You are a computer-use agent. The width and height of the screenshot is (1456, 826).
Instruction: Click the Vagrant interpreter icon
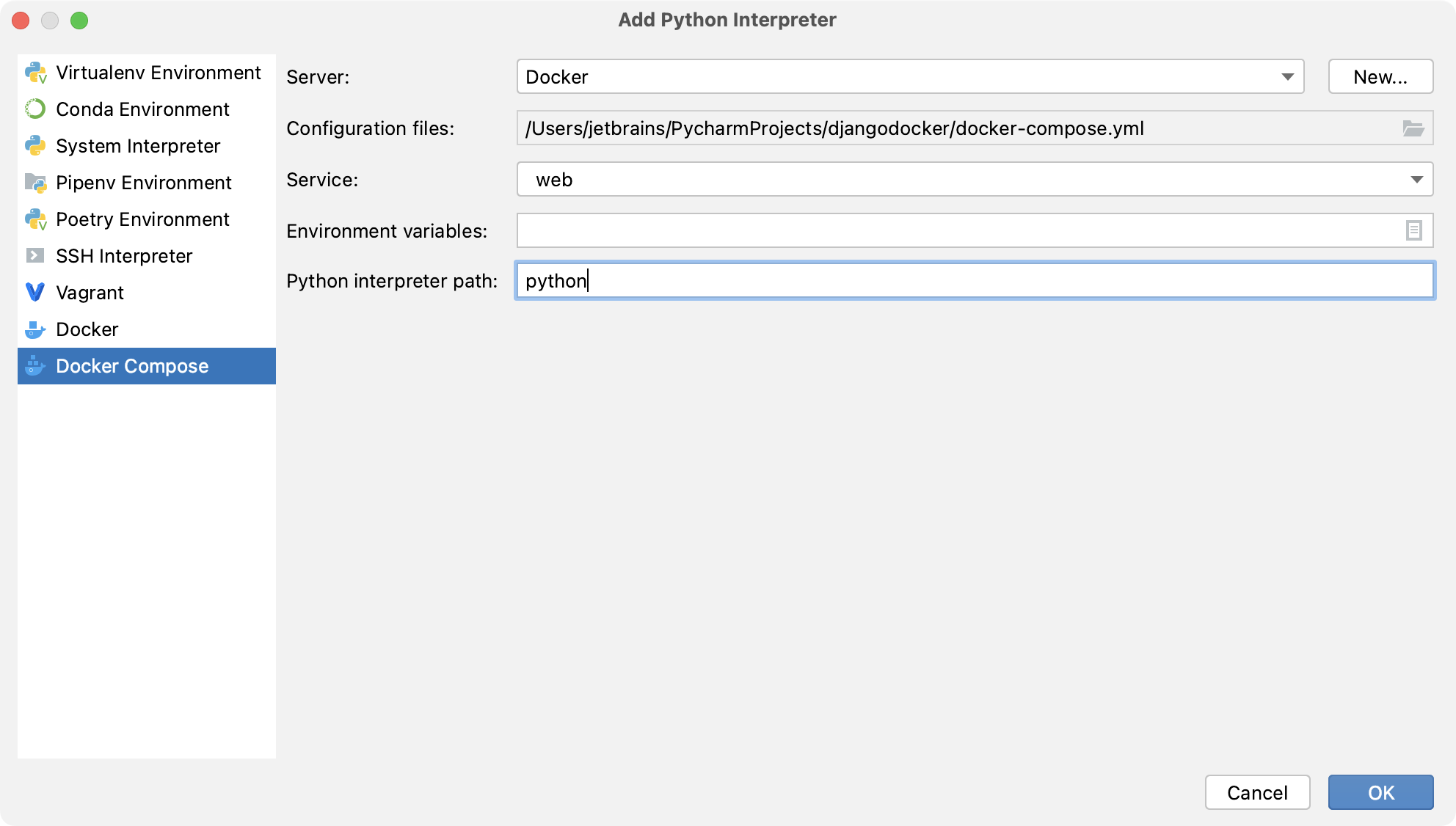coord(37,292)
